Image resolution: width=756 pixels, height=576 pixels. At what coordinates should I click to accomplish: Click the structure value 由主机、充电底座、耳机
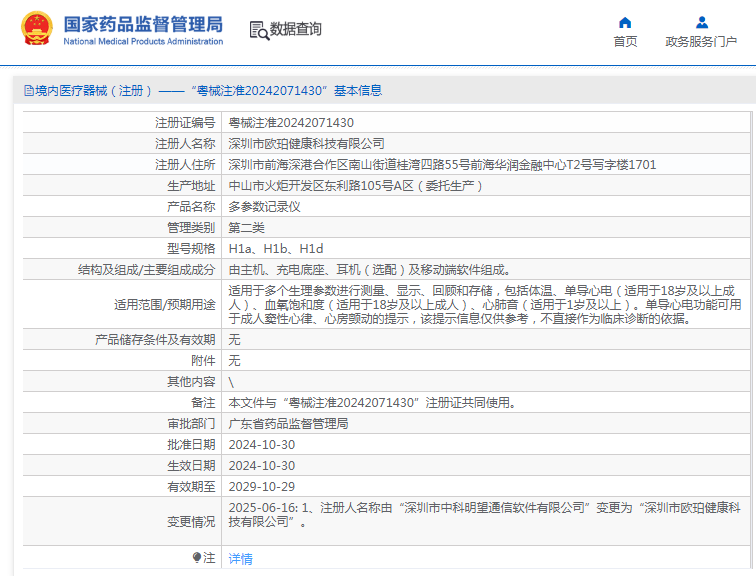pos(369,269)
